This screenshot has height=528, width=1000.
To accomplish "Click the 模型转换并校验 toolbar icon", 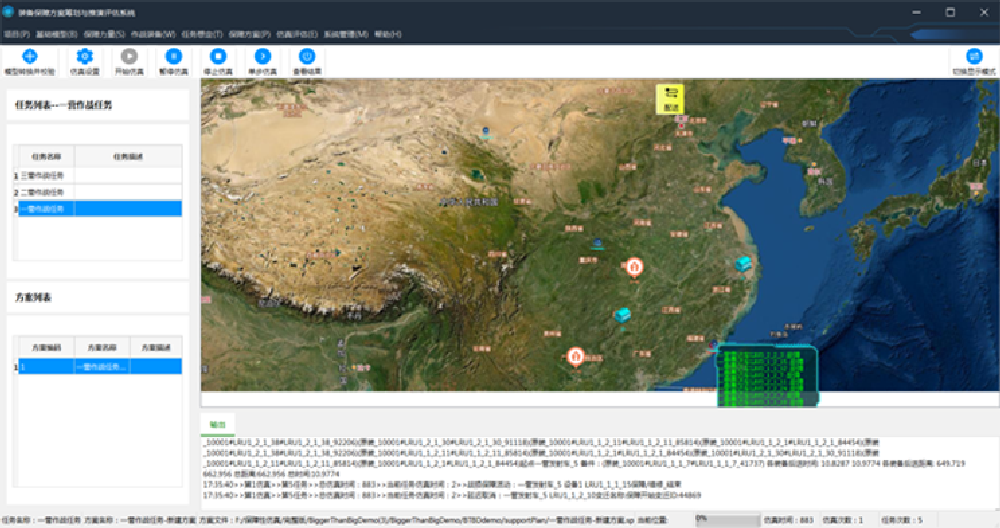I will (x=29, y=57).
